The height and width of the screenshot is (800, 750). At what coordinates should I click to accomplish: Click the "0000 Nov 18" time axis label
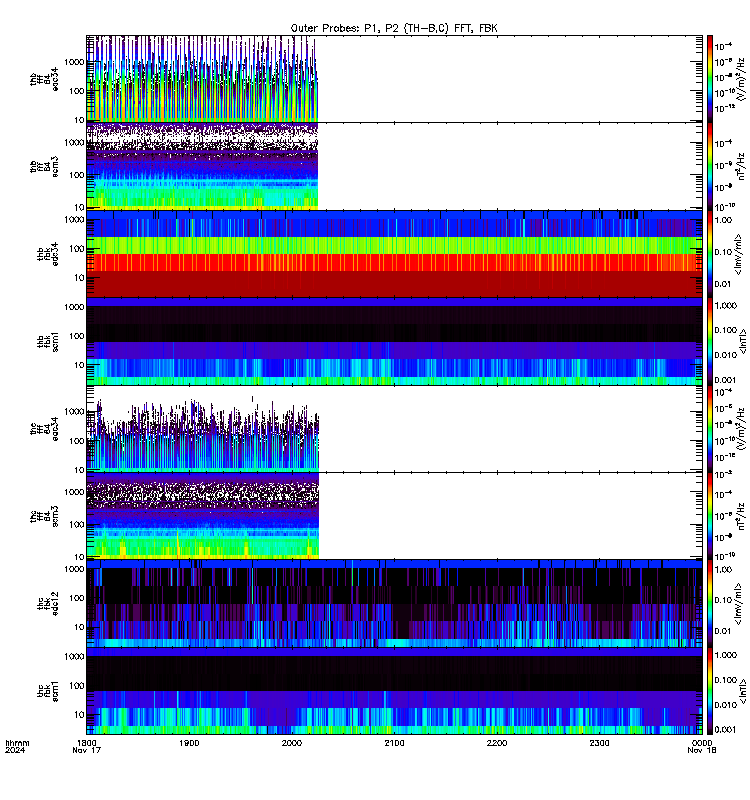[702, 746]
